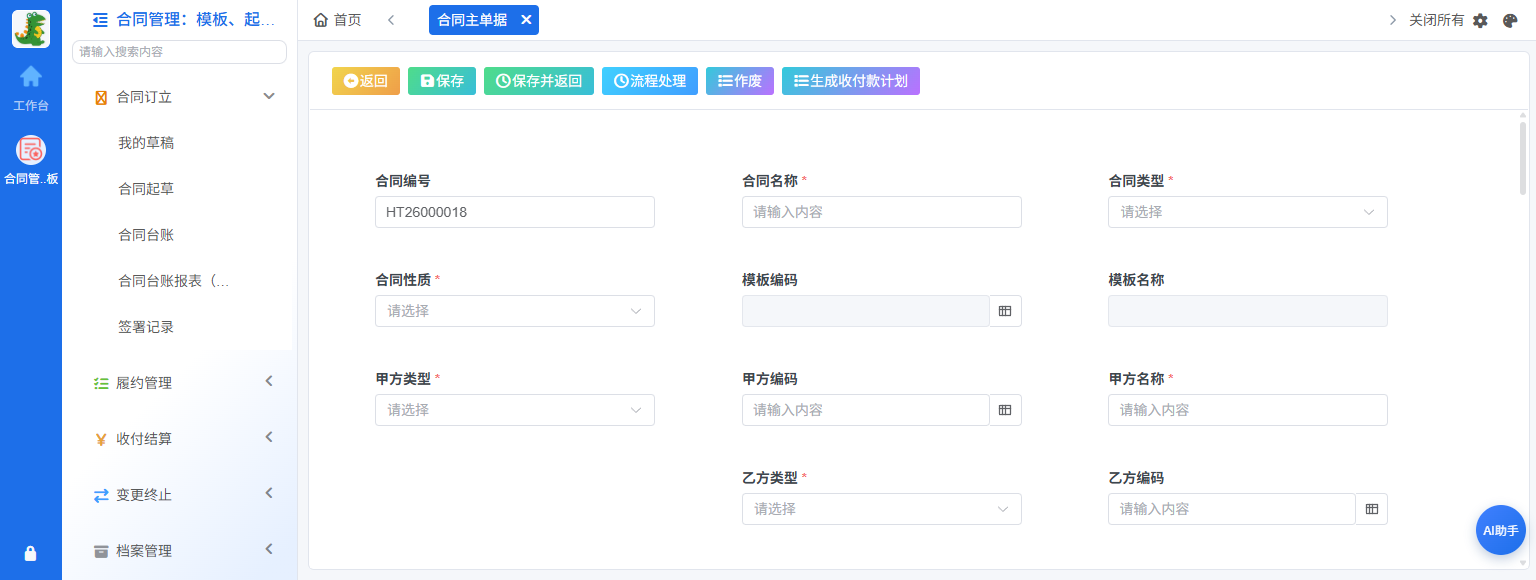Image resolution: width=1536 pixels, height=580 pixels.
Task: Click 关闭所有 link
Action: [x=1436, y=20]
